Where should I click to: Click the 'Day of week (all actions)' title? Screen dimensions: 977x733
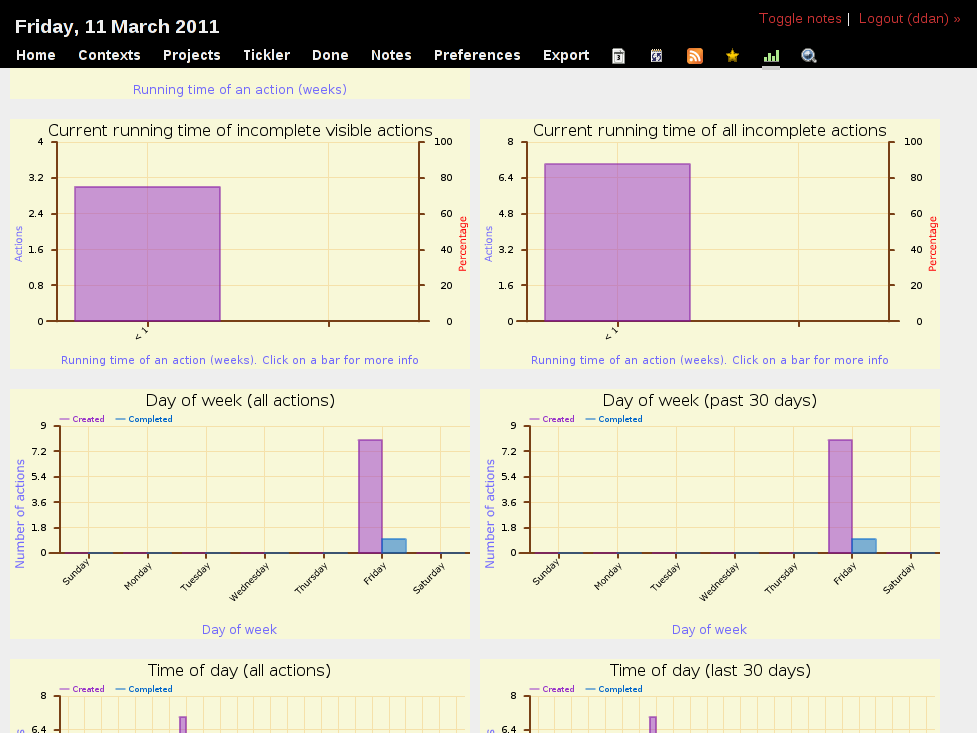pos(240,400)
